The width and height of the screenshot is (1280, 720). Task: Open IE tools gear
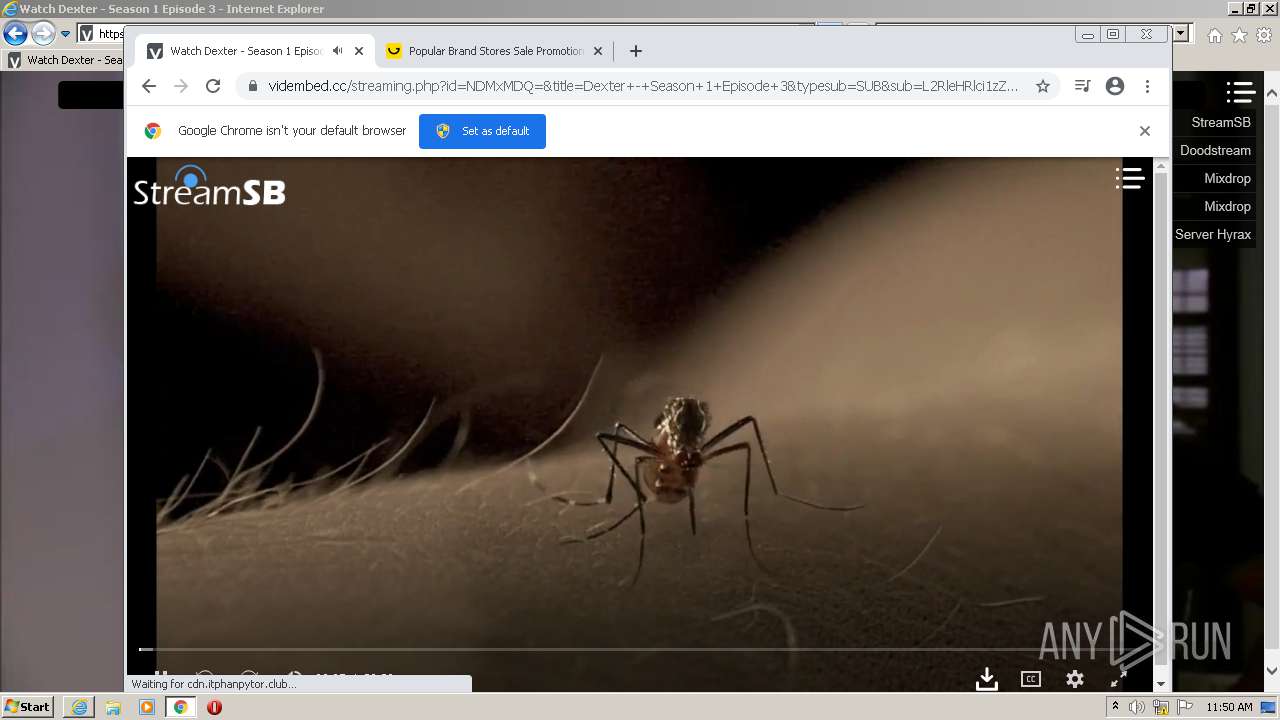tap(1264, 35)
